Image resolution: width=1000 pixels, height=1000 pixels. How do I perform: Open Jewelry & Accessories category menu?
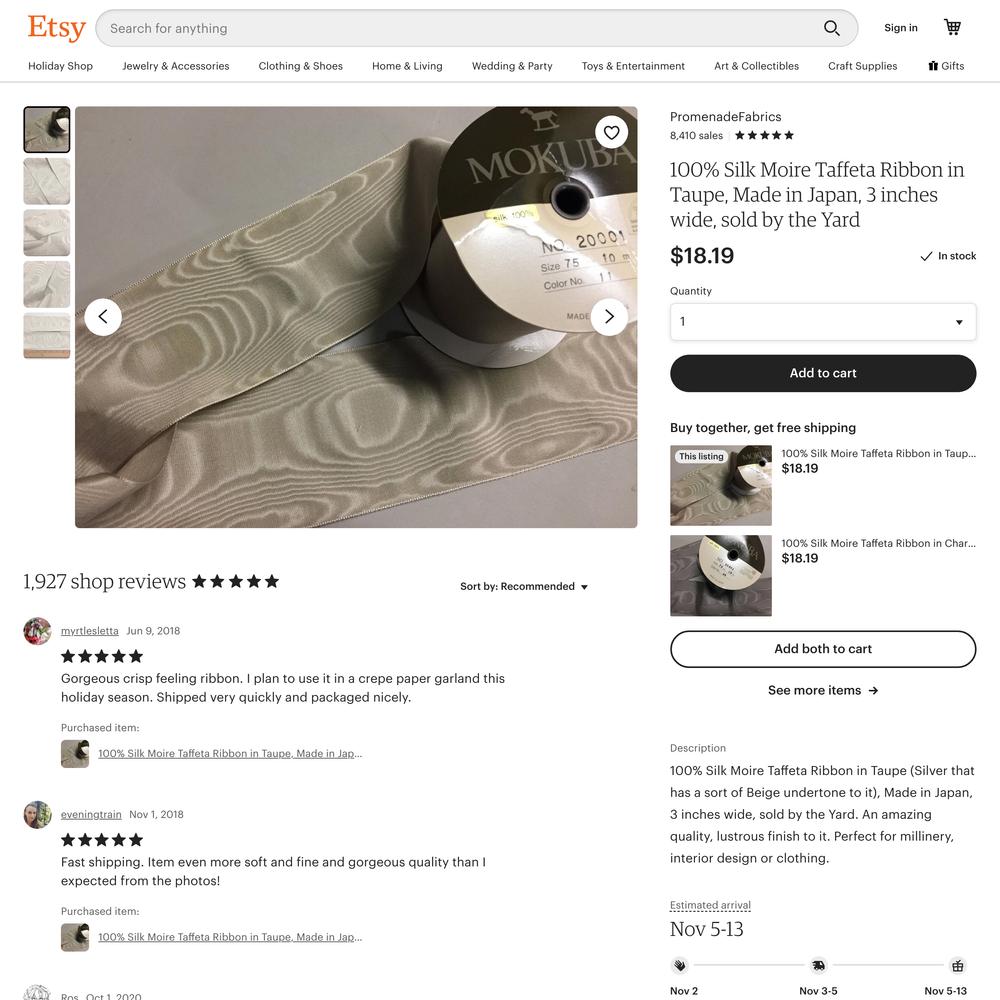click(x=175, y=66)
